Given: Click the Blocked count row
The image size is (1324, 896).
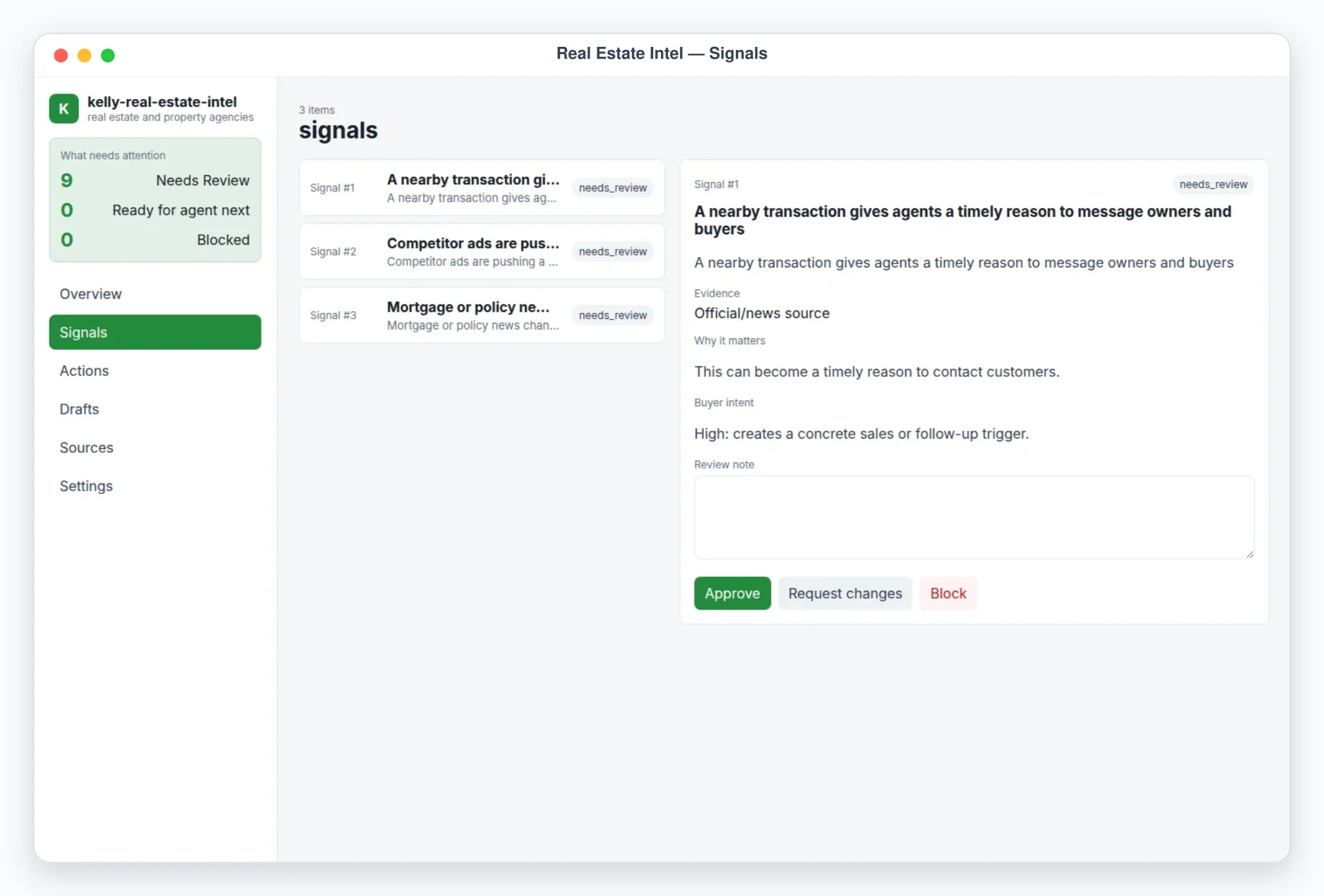Looking at the screenshot, I should click(155, 240).
